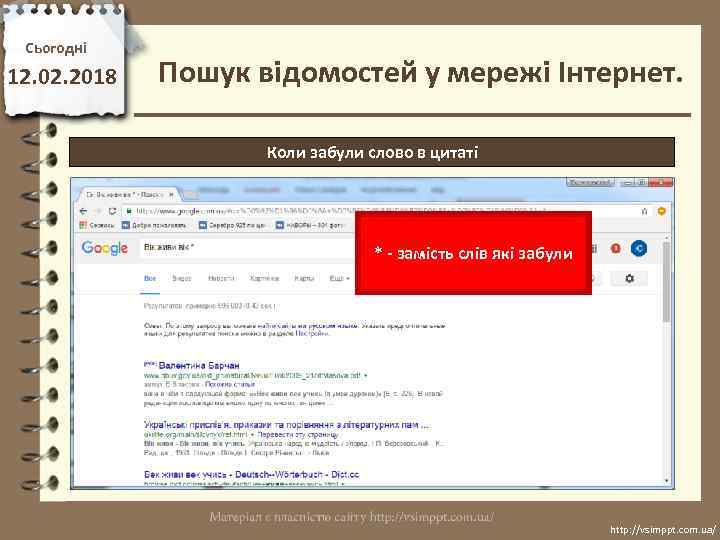Click the slide title 'Пошук відомостей у мережі Інтернет.'
Screen dimensions: 720x540
coord(420,73)
